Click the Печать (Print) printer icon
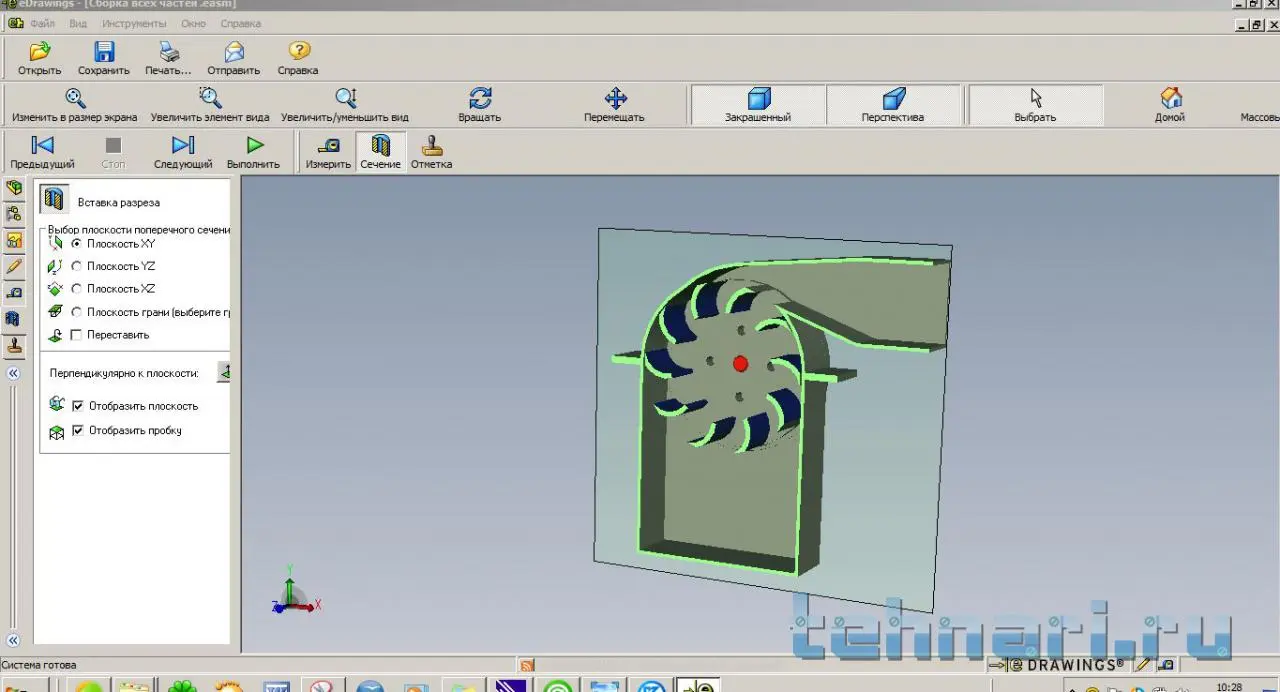Image resolution: width=1280 pixels, height=692 pixels. tap(168, 51)
